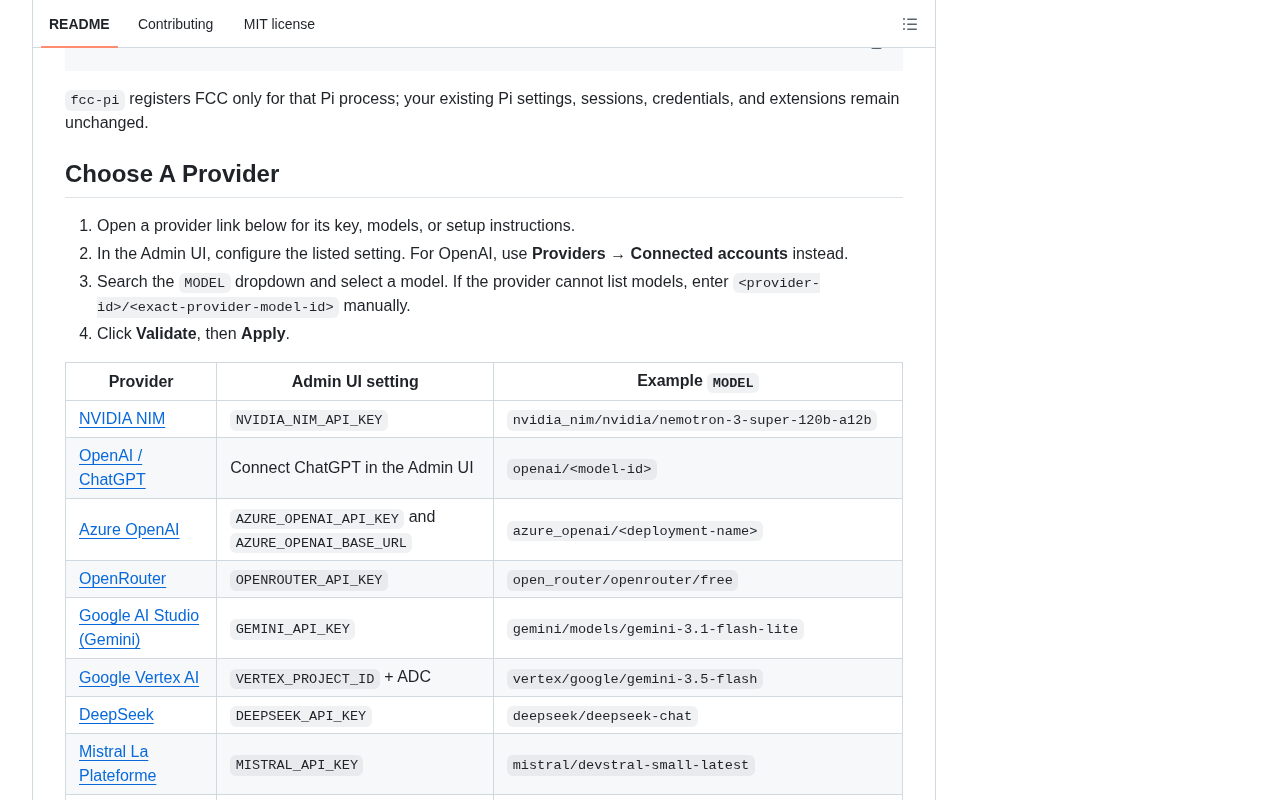Click the nvidia_nim/nvidia/nemotron-3-super-120b-a12b example
The image size is (1280, 800).
[692, 420]
